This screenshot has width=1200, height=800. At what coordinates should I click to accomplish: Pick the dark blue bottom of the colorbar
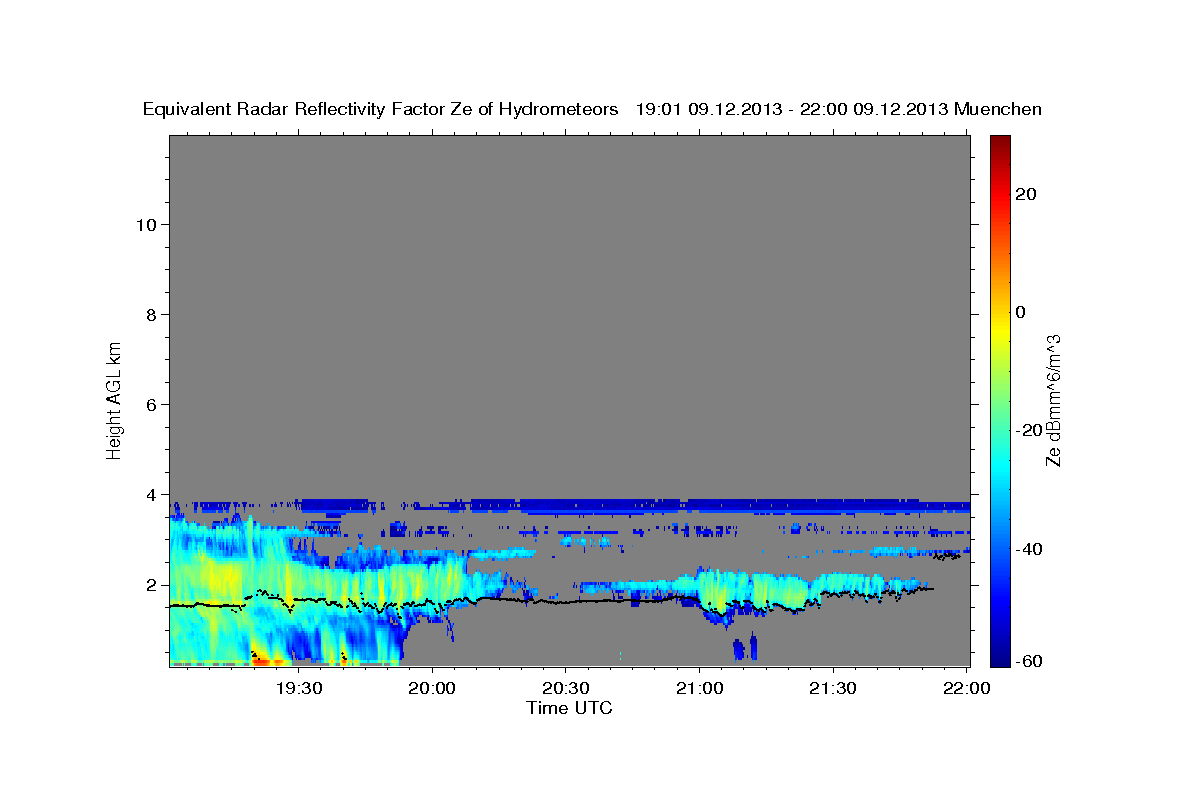click(x=1001, y=657)
